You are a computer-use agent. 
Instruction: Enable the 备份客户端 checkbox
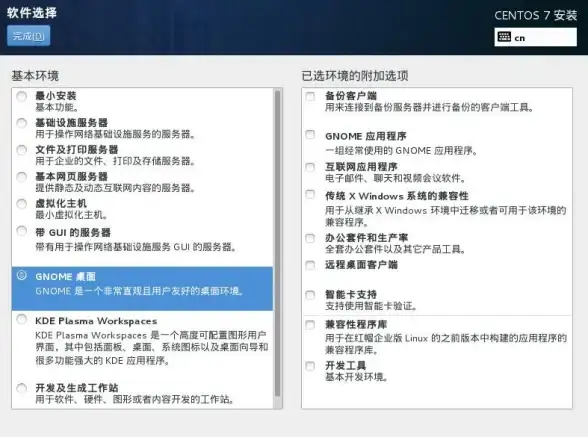(x=310, y=96)
